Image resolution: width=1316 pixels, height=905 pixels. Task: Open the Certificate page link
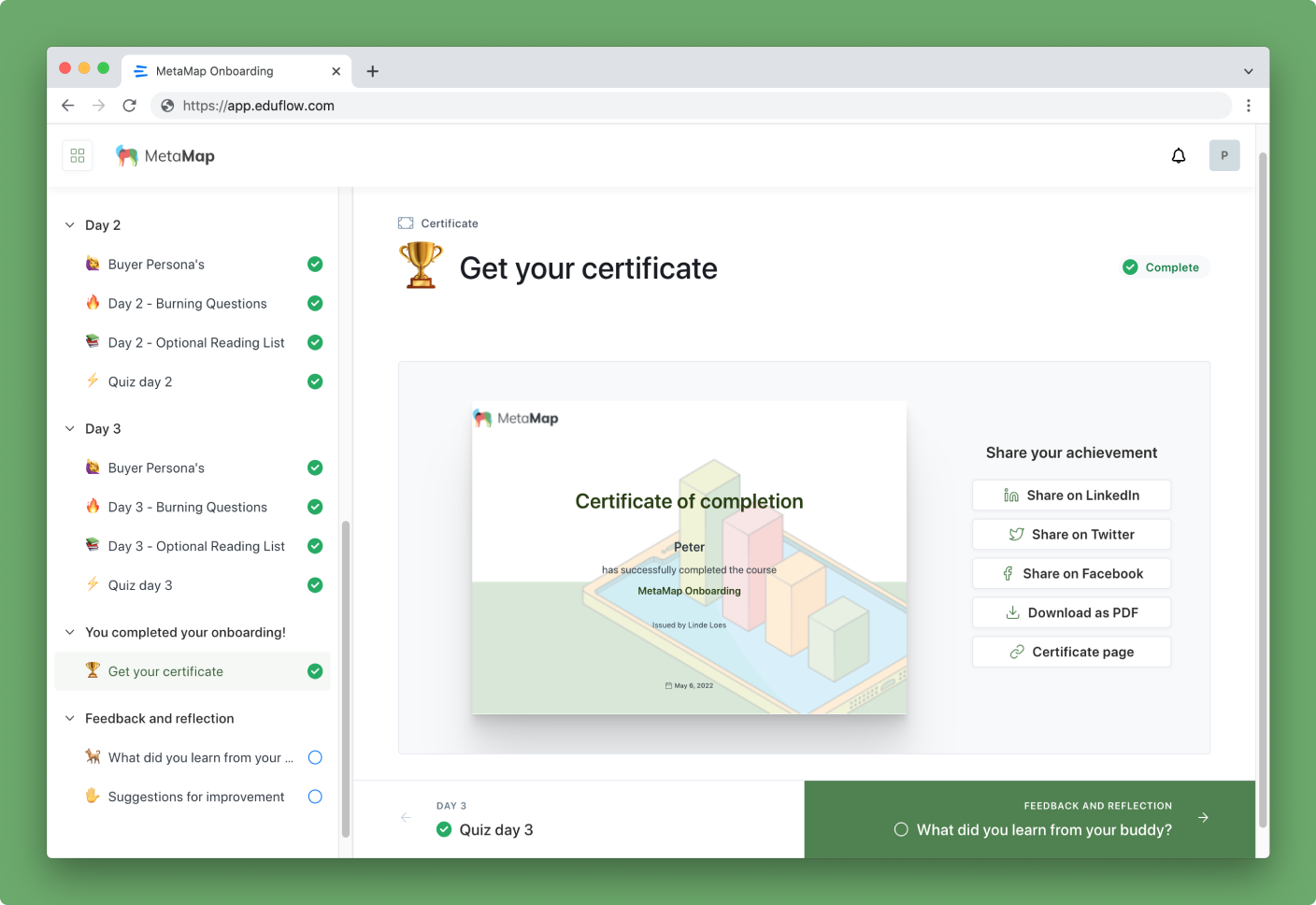[1071, 653]
